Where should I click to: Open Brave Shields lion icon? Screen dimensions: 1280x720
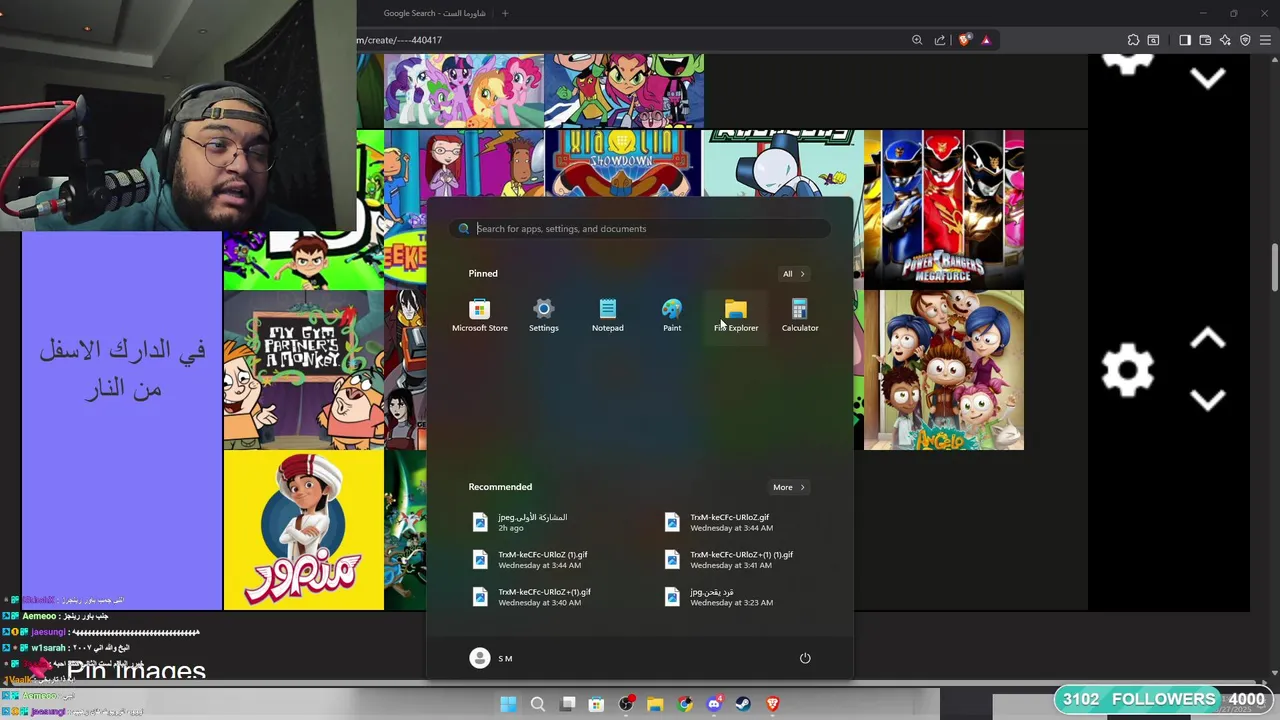click(964, 40)
